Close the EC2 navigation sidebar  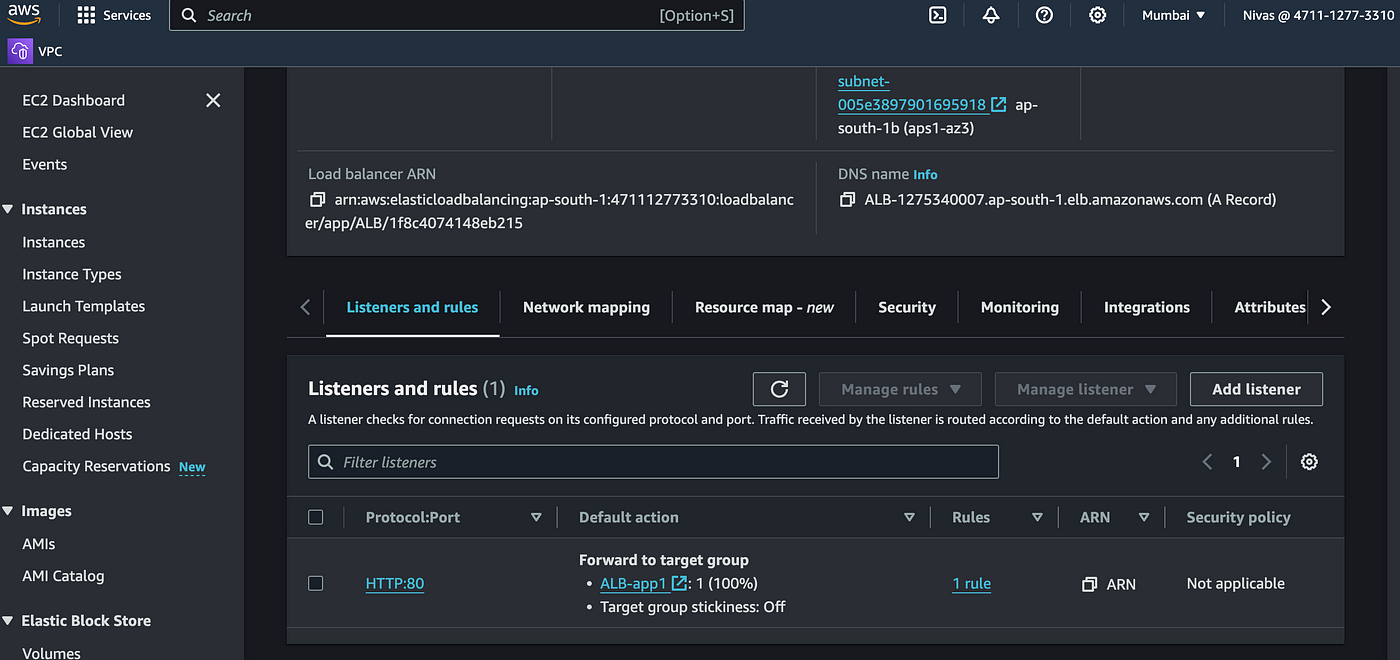point(213,100)
